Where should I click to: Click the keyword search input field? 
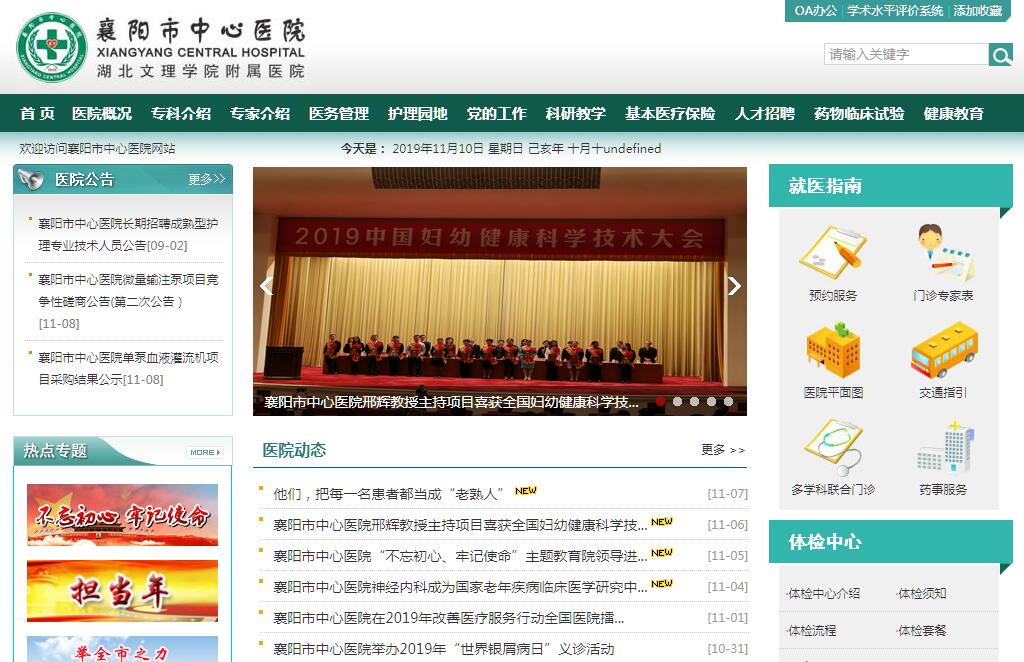(905, 55)
